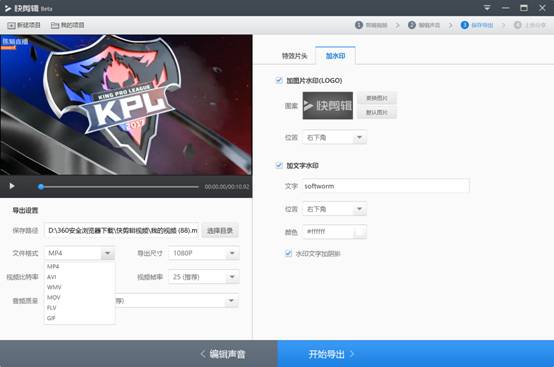Open the export size 1080P dropdown

[204, 253]
